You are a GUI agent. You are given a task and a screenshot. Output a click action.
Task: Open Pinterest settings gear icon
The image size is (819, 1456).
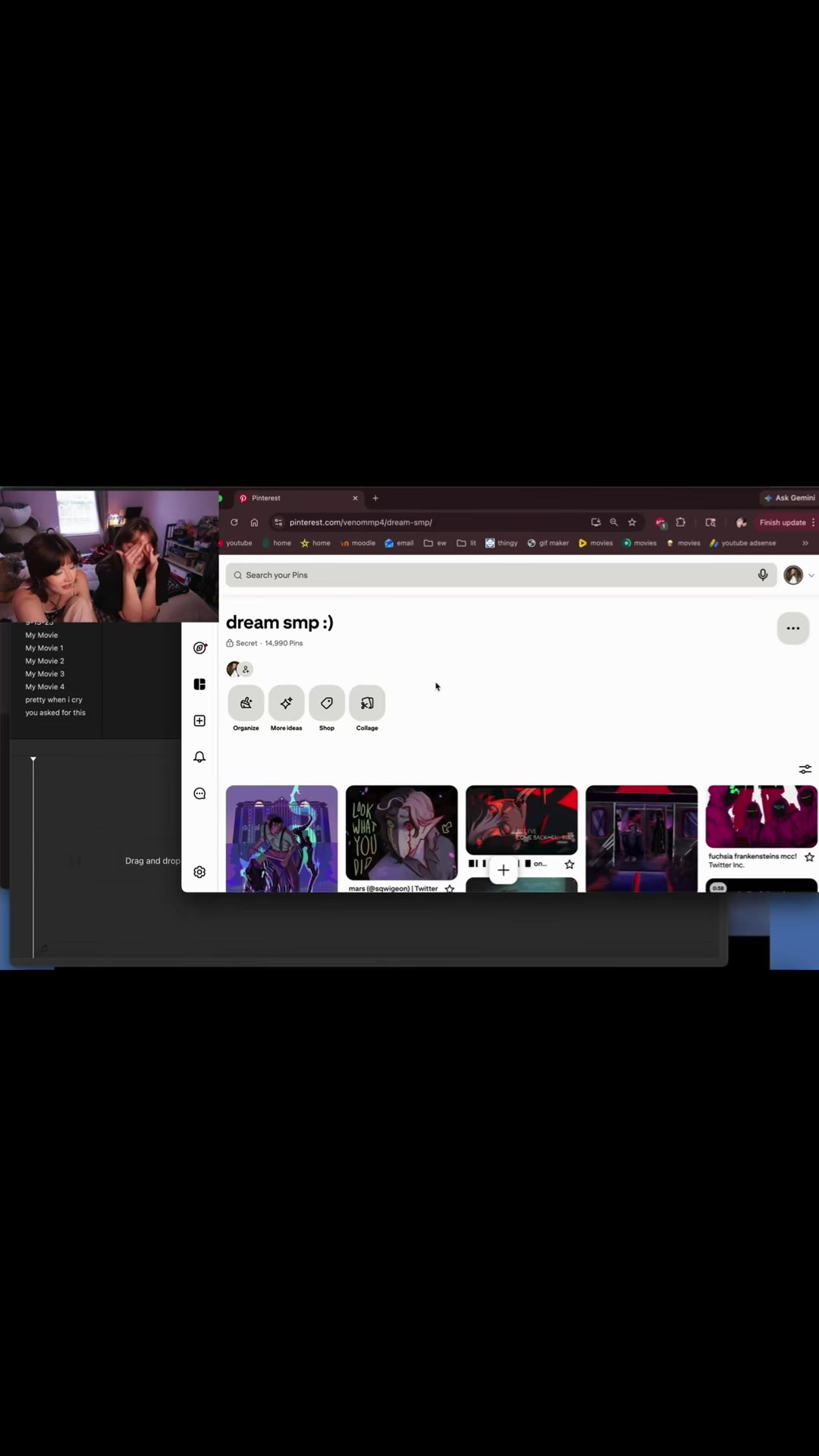point(199,872)
